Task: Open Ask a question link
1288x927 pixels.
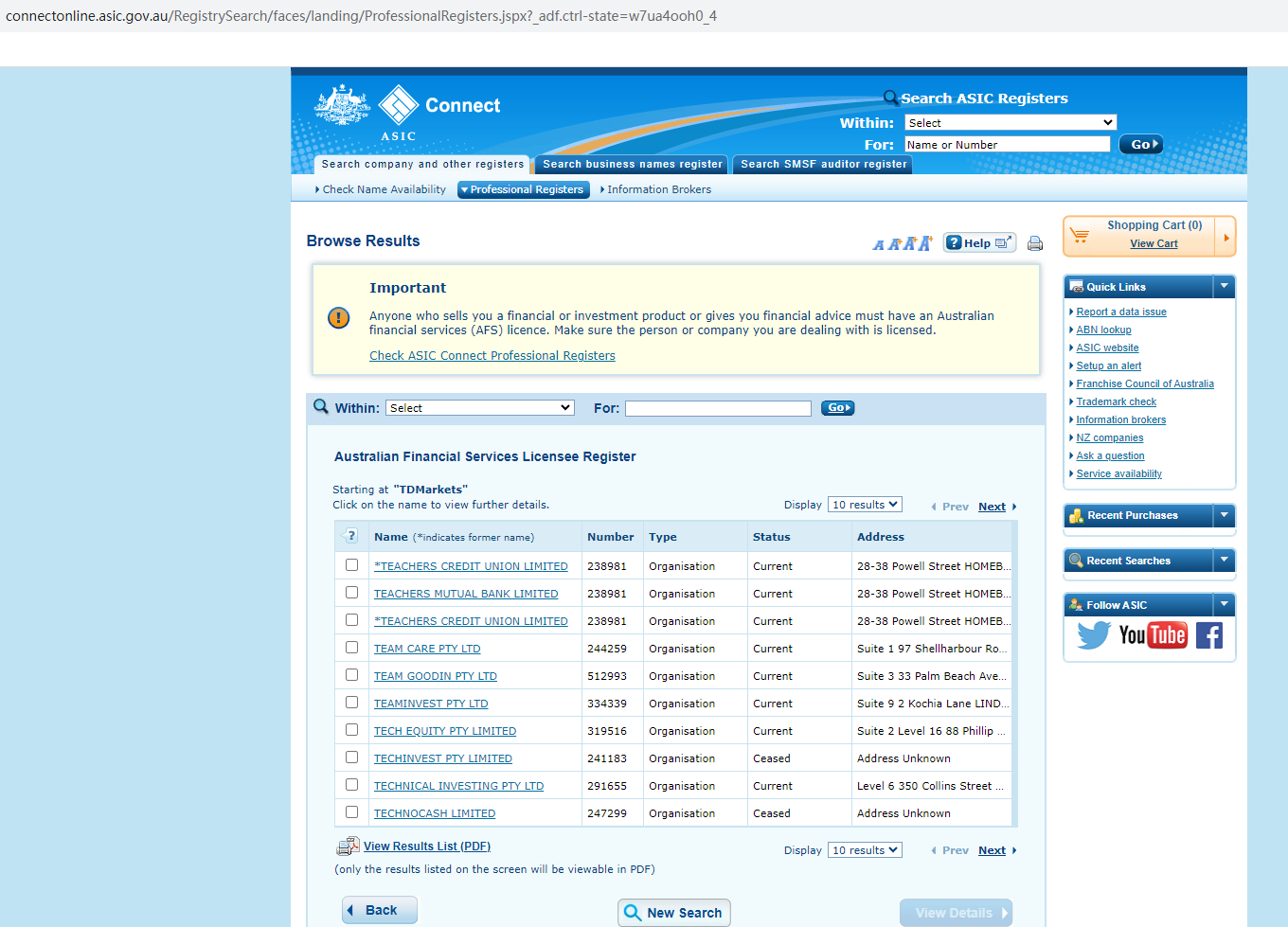Action: (x=1110, y=455)
